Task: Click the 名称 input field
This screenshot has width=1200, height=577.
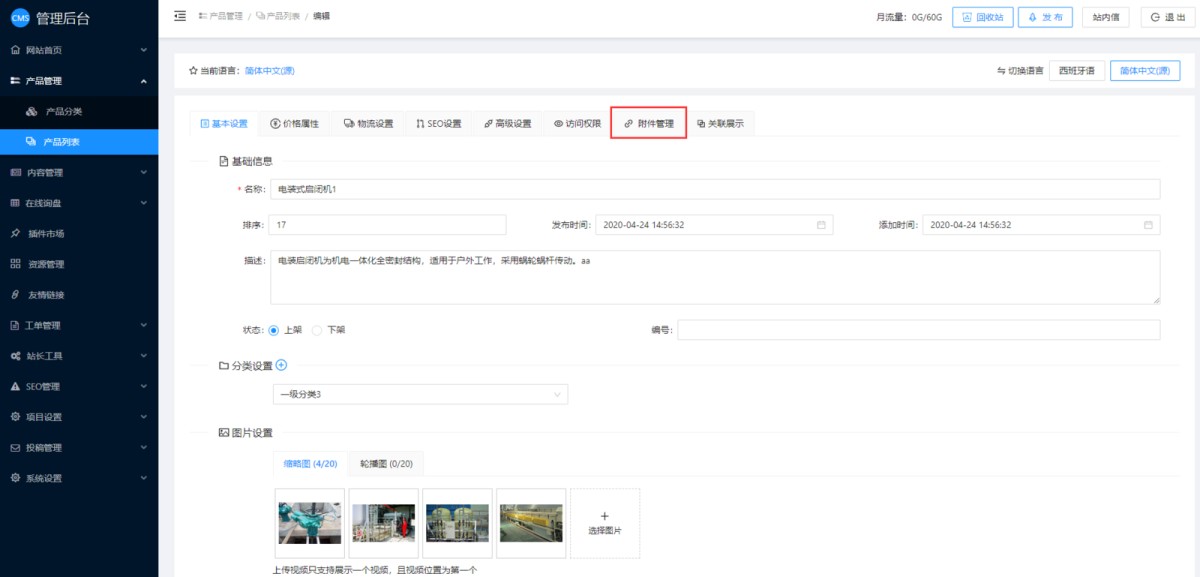Action: tap(714, 189)
